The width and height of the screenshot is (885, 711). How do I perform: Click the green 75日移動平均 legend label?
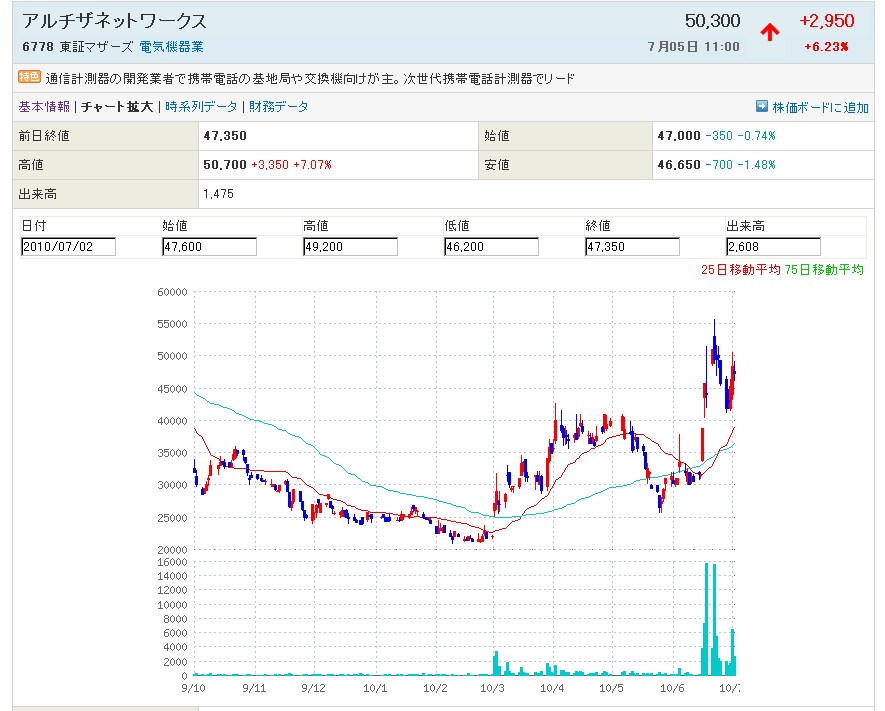pos(825,269)
